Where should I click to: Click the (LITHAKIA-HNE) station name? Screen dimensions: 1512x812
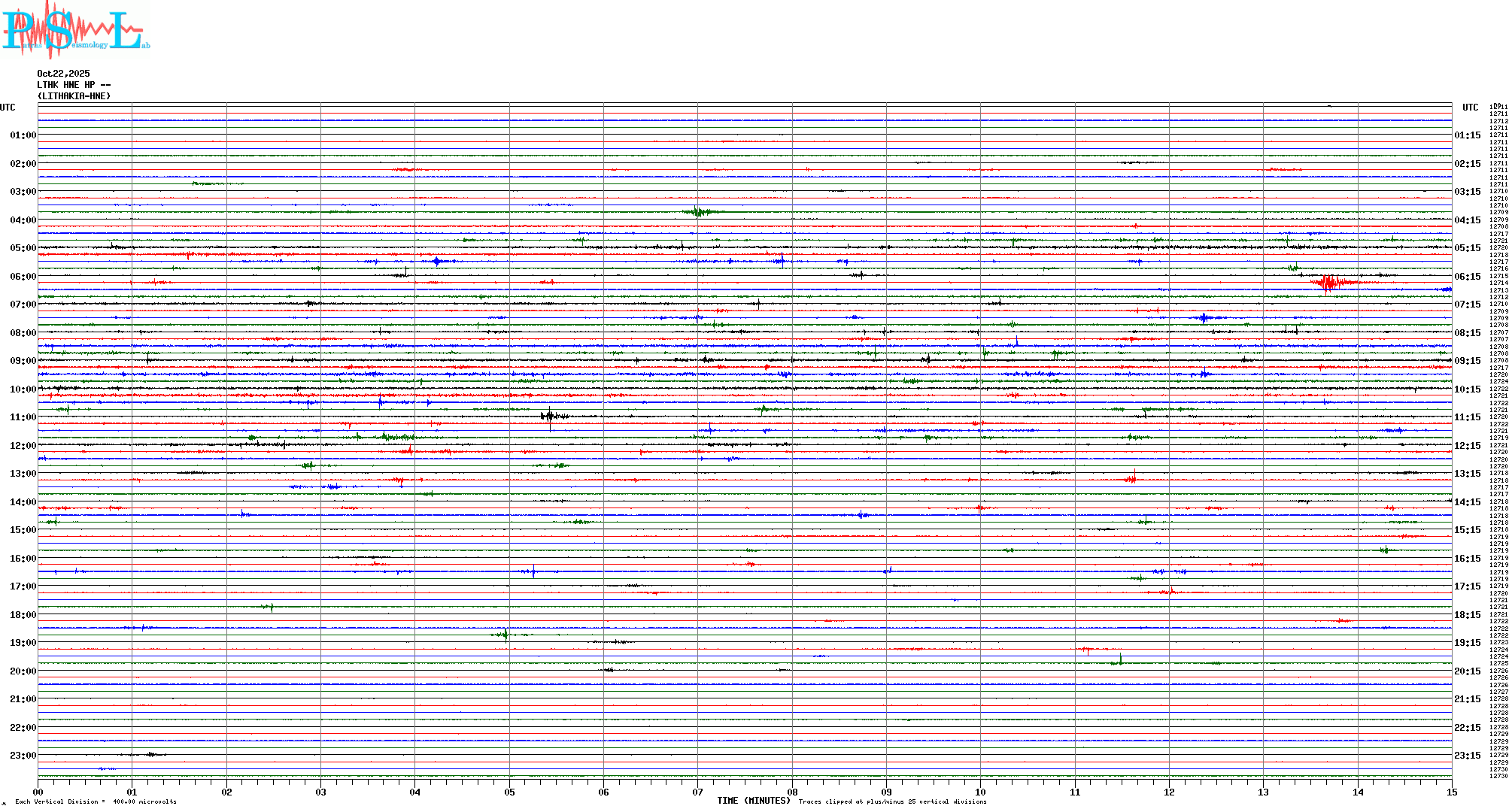pyautogui.click(x=74, y=96)
